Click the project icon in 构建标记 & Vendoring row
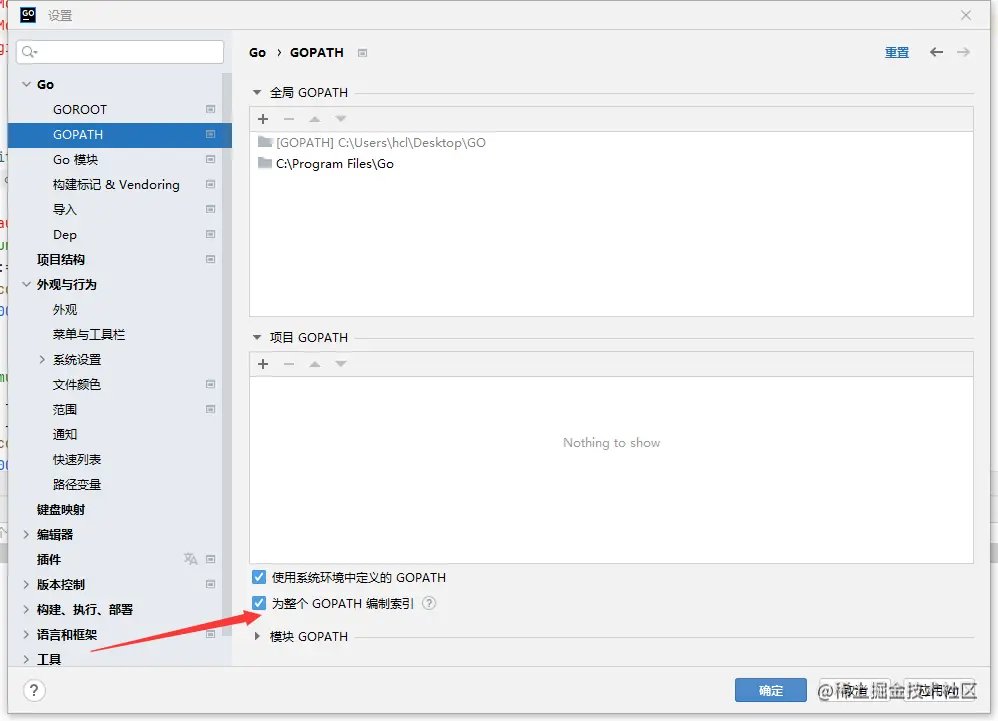 pyautogui.click(x=210, y=185)
